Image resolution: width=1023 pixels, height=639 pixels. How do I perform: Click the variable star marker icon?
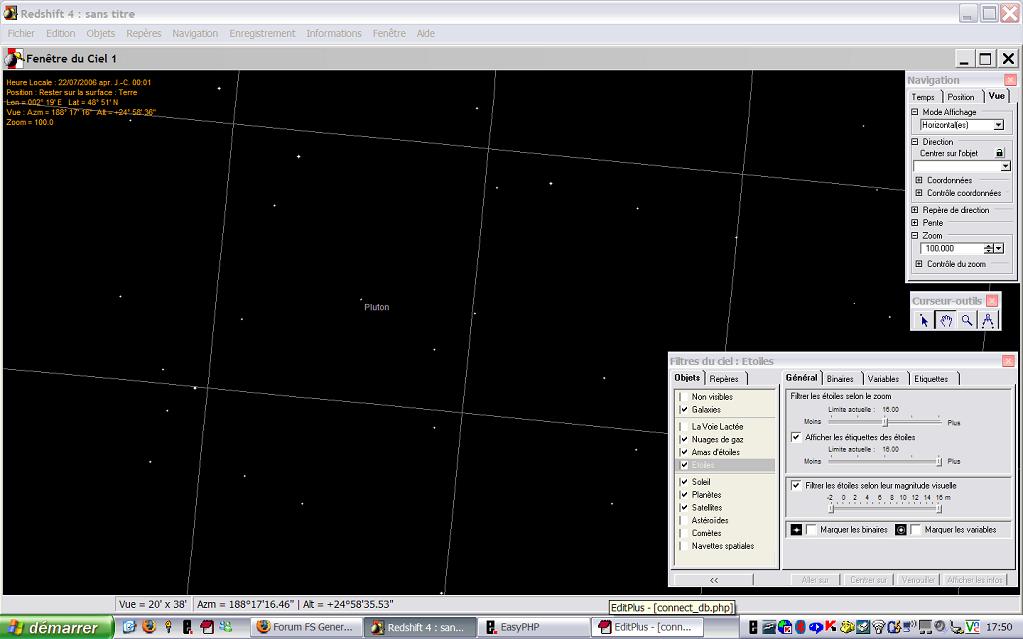coord(900,529)
